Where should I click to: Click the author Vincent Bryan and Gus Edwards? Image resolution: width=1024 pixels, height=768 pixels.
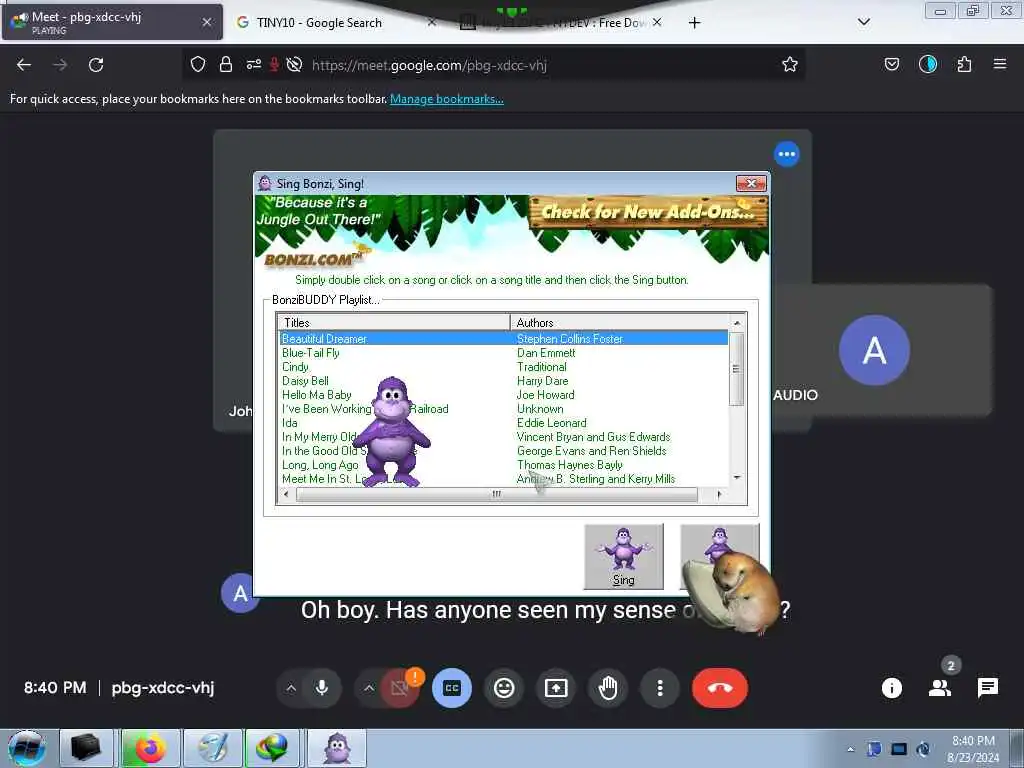[x=594, y=437]
